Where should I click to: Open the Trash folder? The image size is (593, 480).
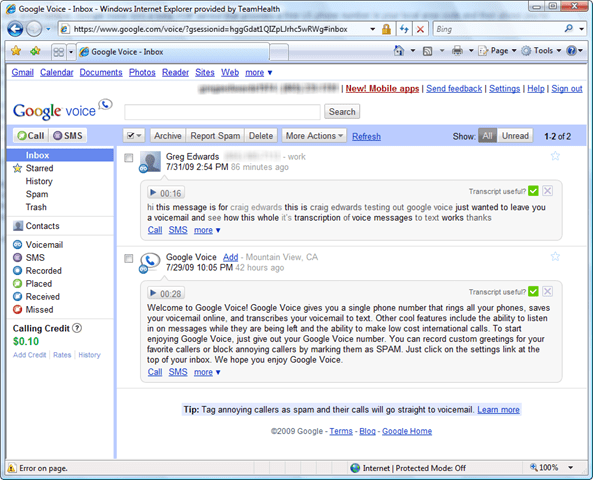coord(36,207)
